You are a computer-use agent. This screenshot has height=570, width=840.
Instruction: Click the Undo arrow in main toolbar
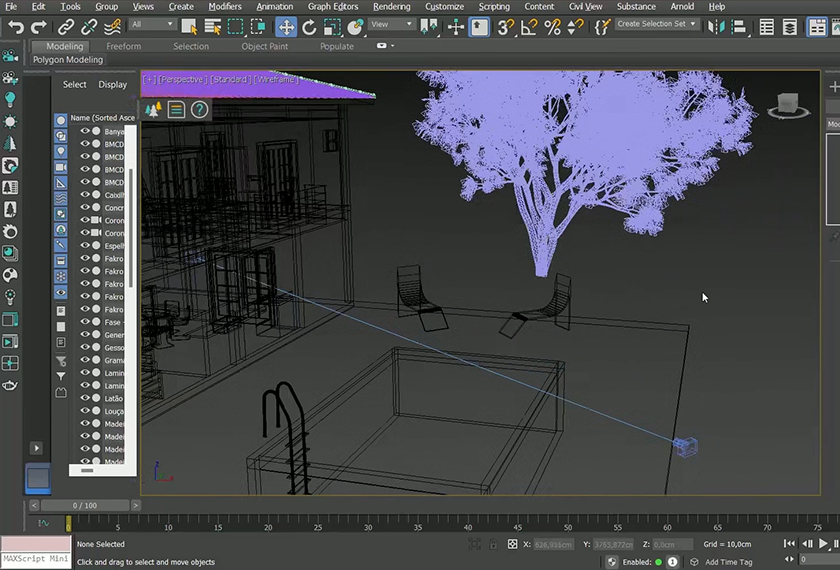click(15, 26)
